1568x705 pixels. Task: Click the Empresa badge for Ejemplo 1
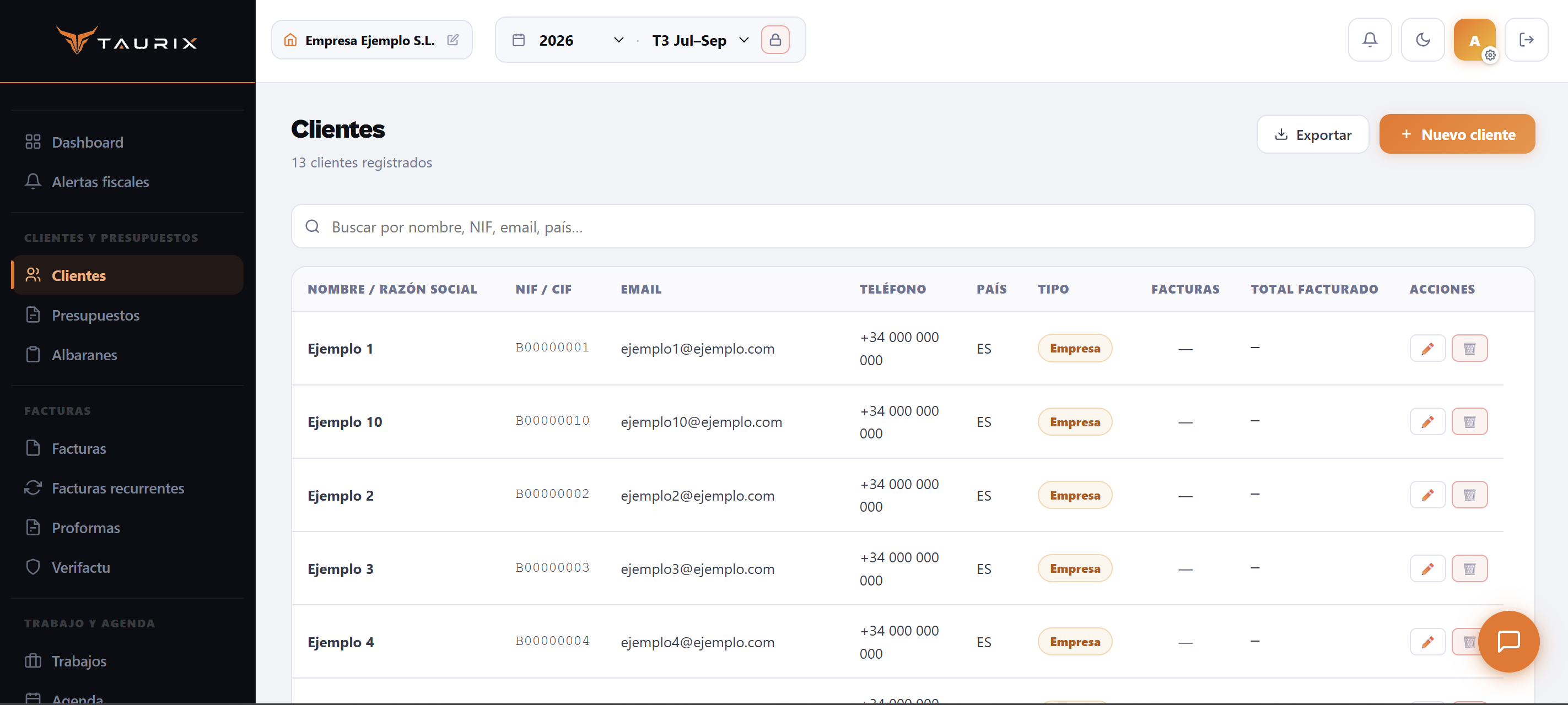tap(1075, 349)
